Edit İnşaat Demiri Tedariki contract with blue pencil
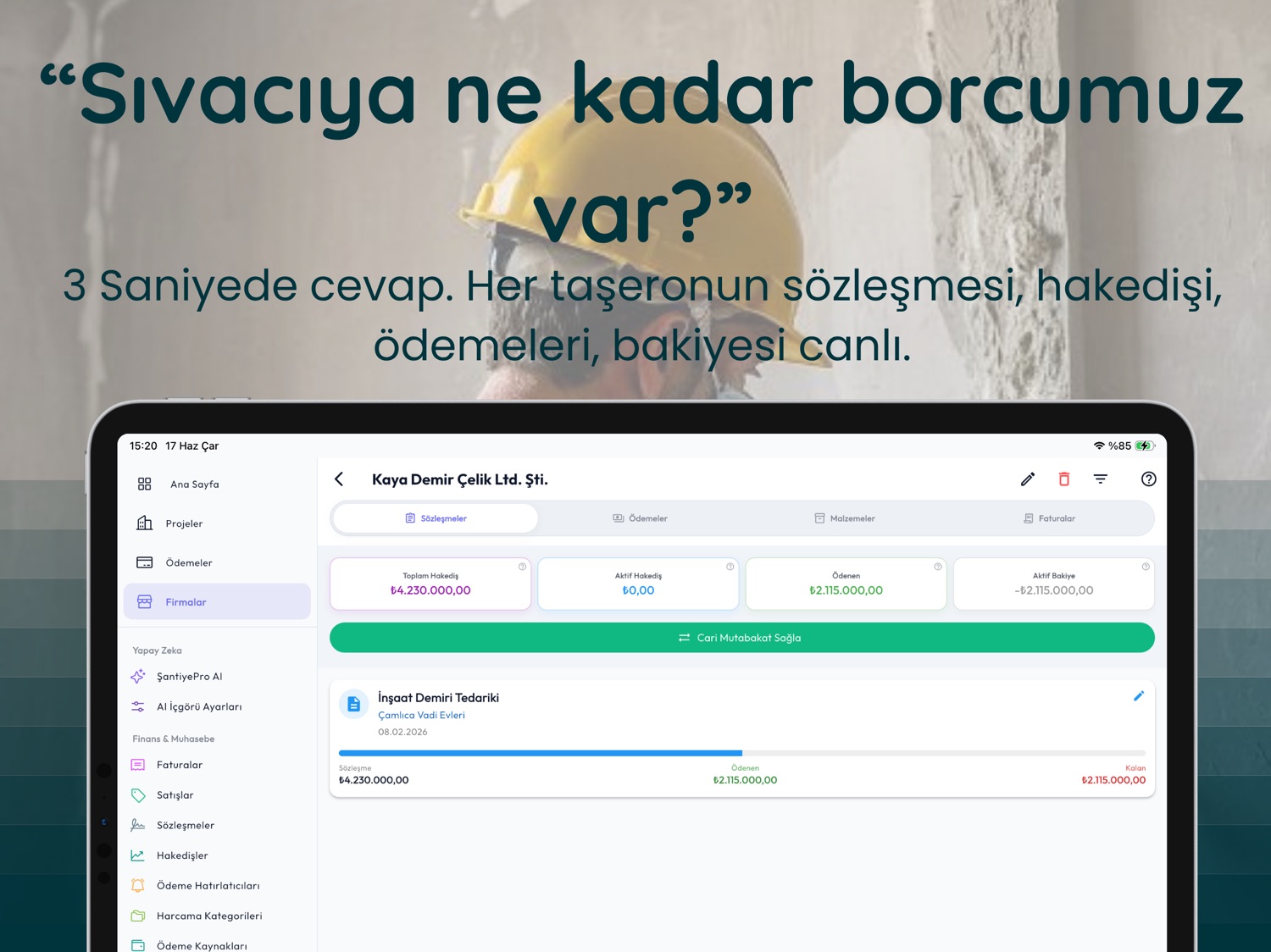The height and width of the screenshot is (952, 1271). click(1139, 696)
